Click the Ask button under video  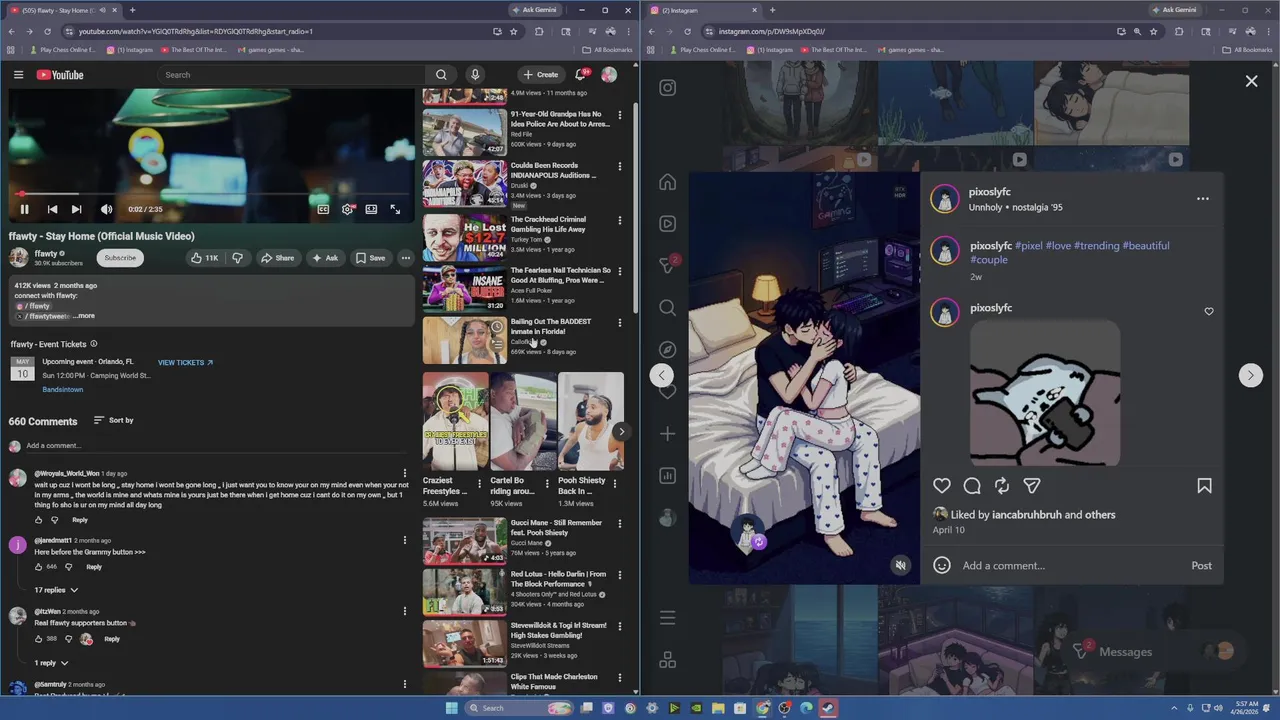(x=324, y=258)
